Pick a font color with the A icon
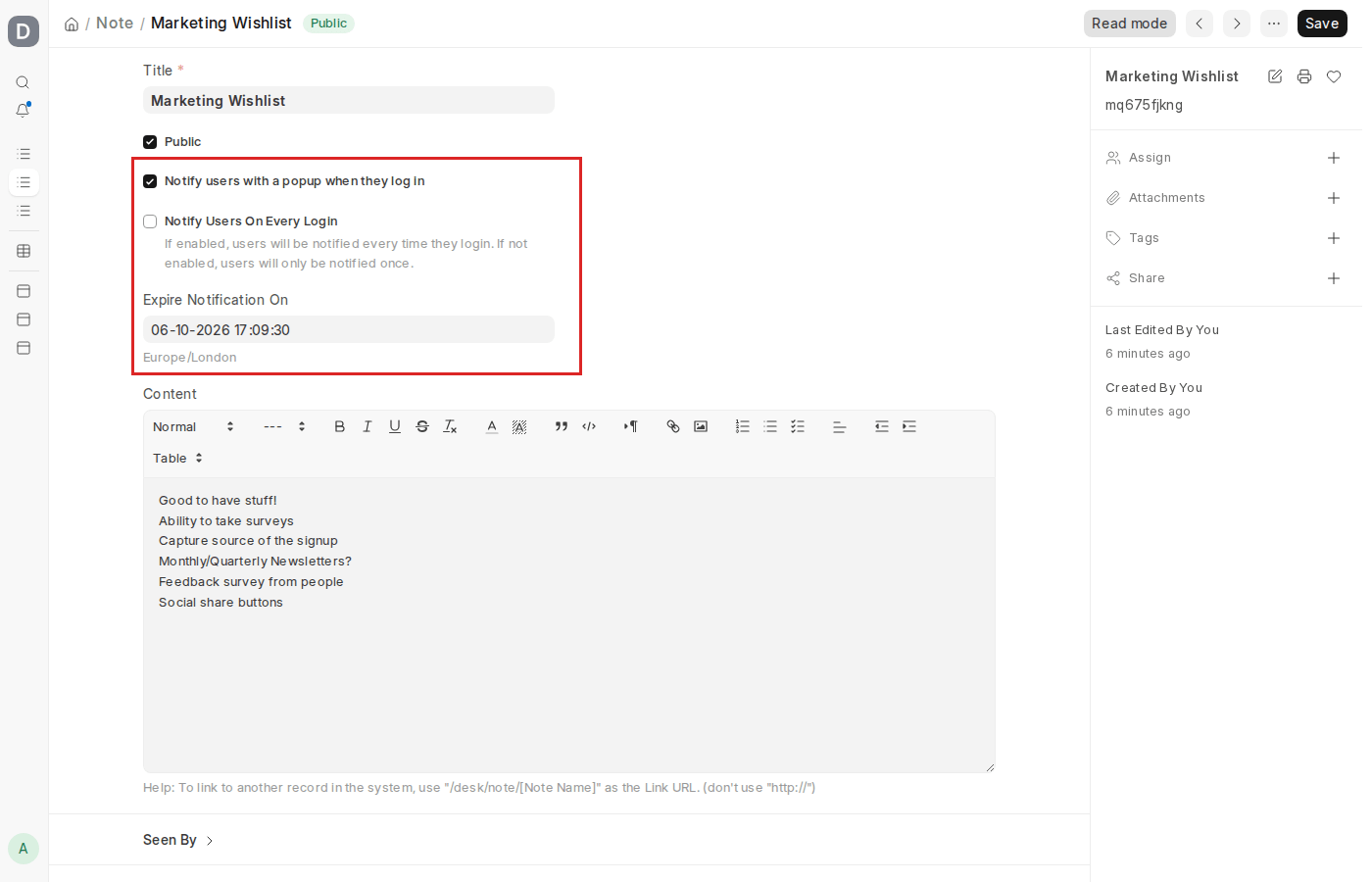Screen dimensions: 1372x882 pos(492,426)
